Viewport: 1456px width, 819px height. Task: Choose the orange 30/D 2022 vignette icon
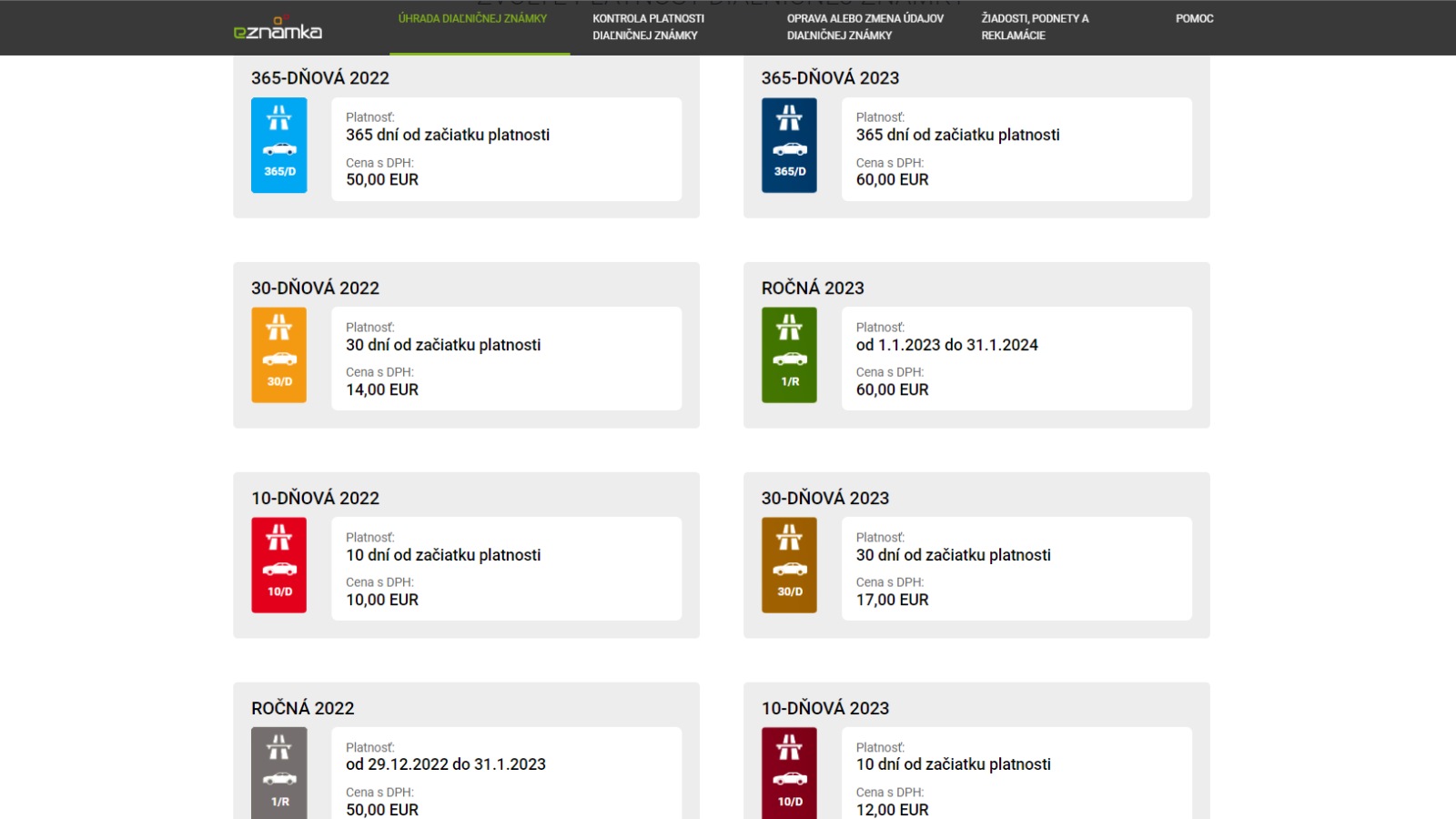pos(279,355)
